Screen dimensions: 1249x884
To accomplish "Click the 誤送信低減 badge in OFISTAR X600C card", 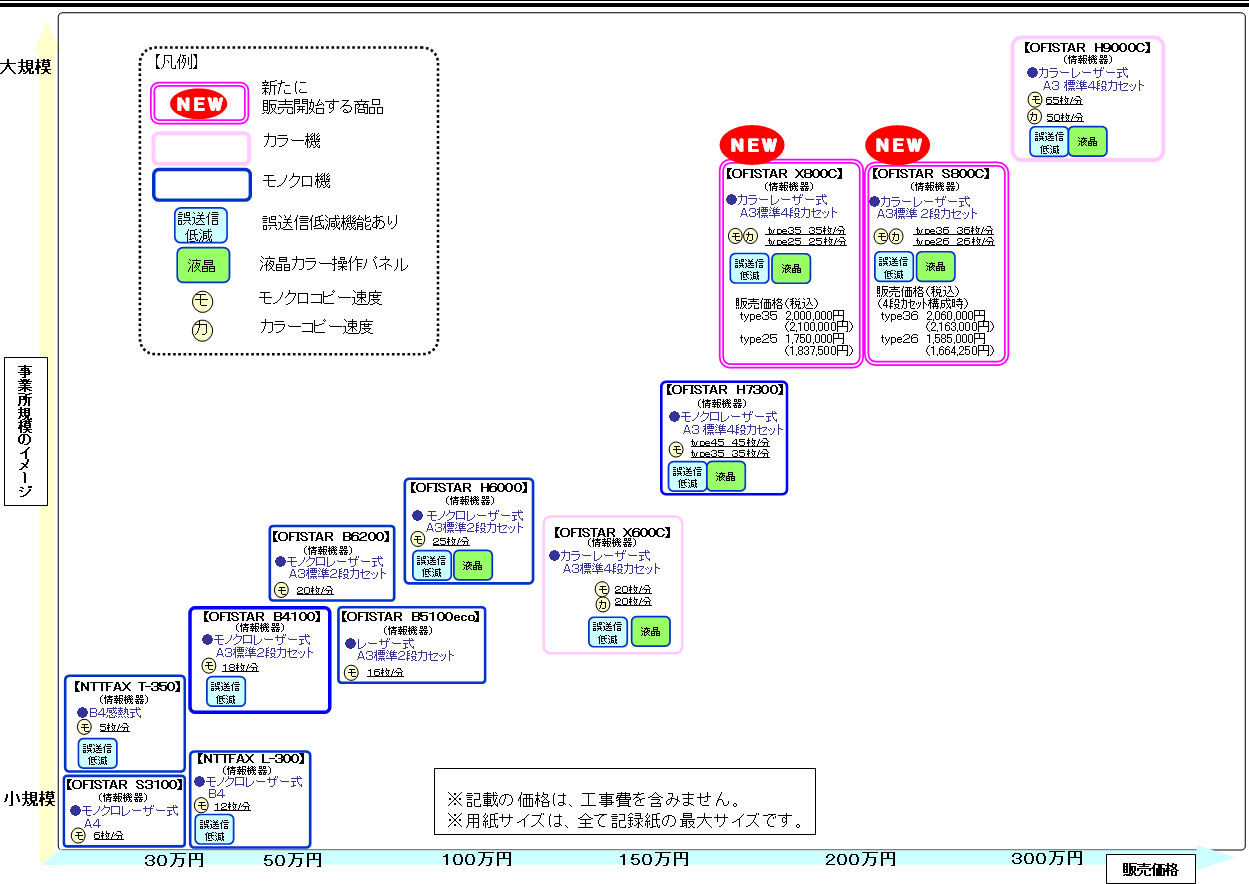I will click(608, 632).
